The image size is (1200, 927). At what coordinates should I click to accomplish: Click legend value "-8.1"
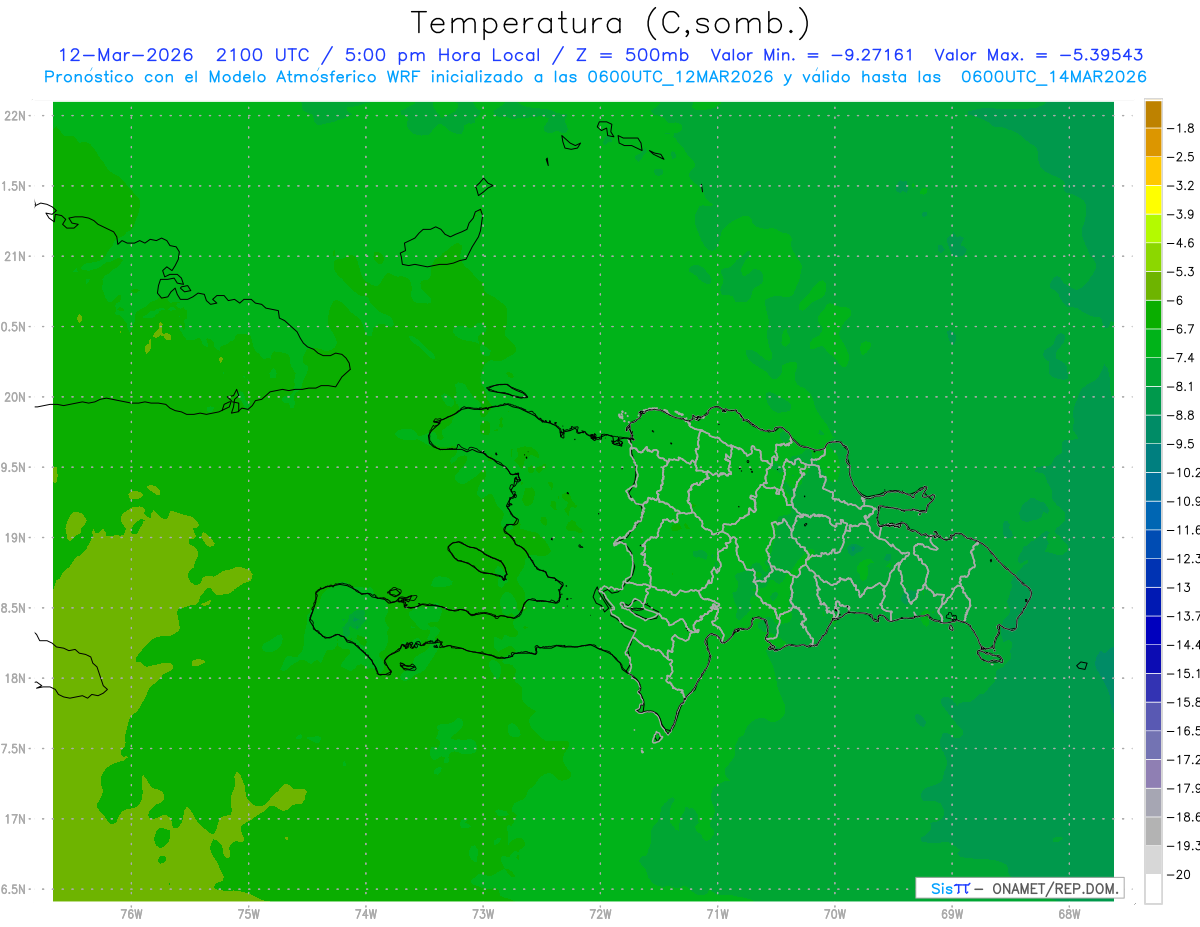[x=1183, y=387]
